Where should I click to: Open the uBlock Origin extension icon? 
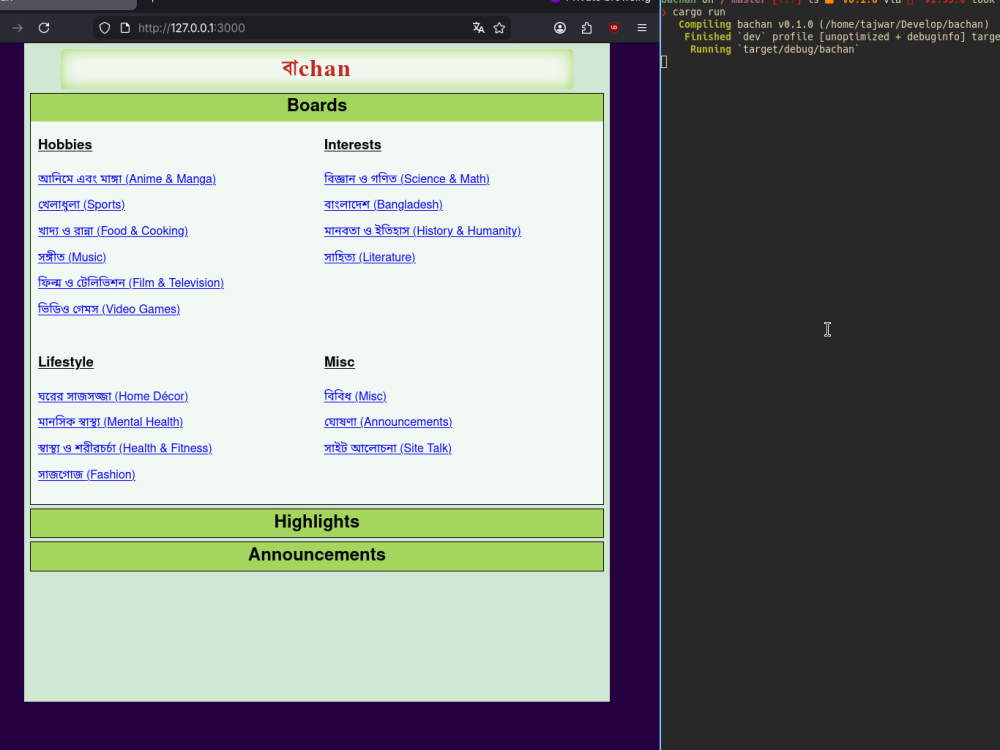tap(614, 28)
